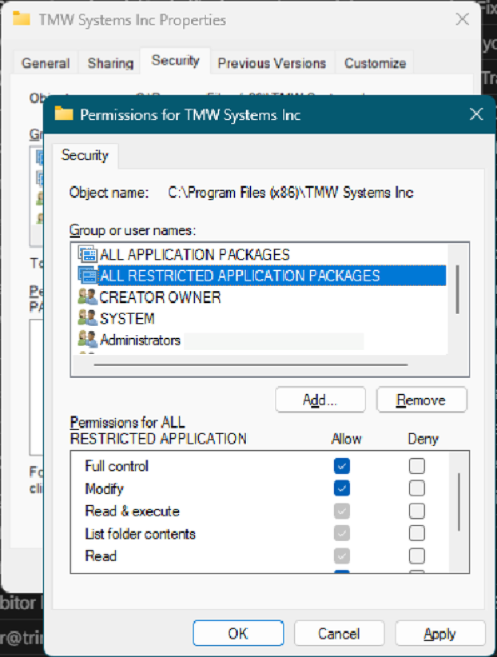Click List folder contents permission label

pyautogui.click(x=140, y=533)
